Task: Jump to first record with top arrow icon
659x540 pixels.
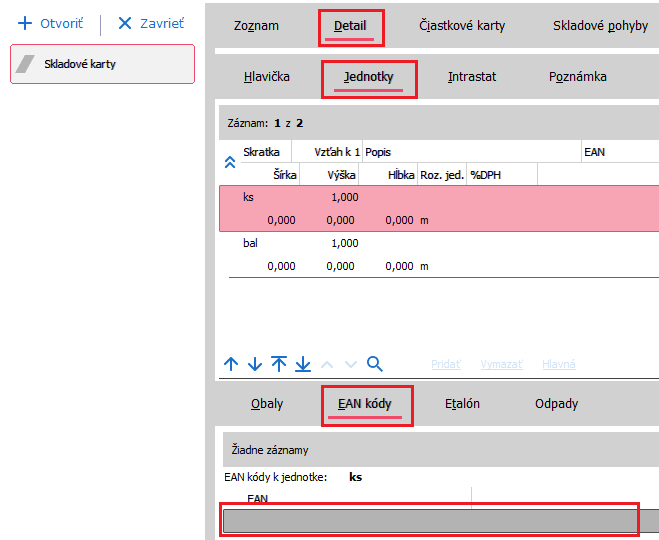Action: point(279,364)
